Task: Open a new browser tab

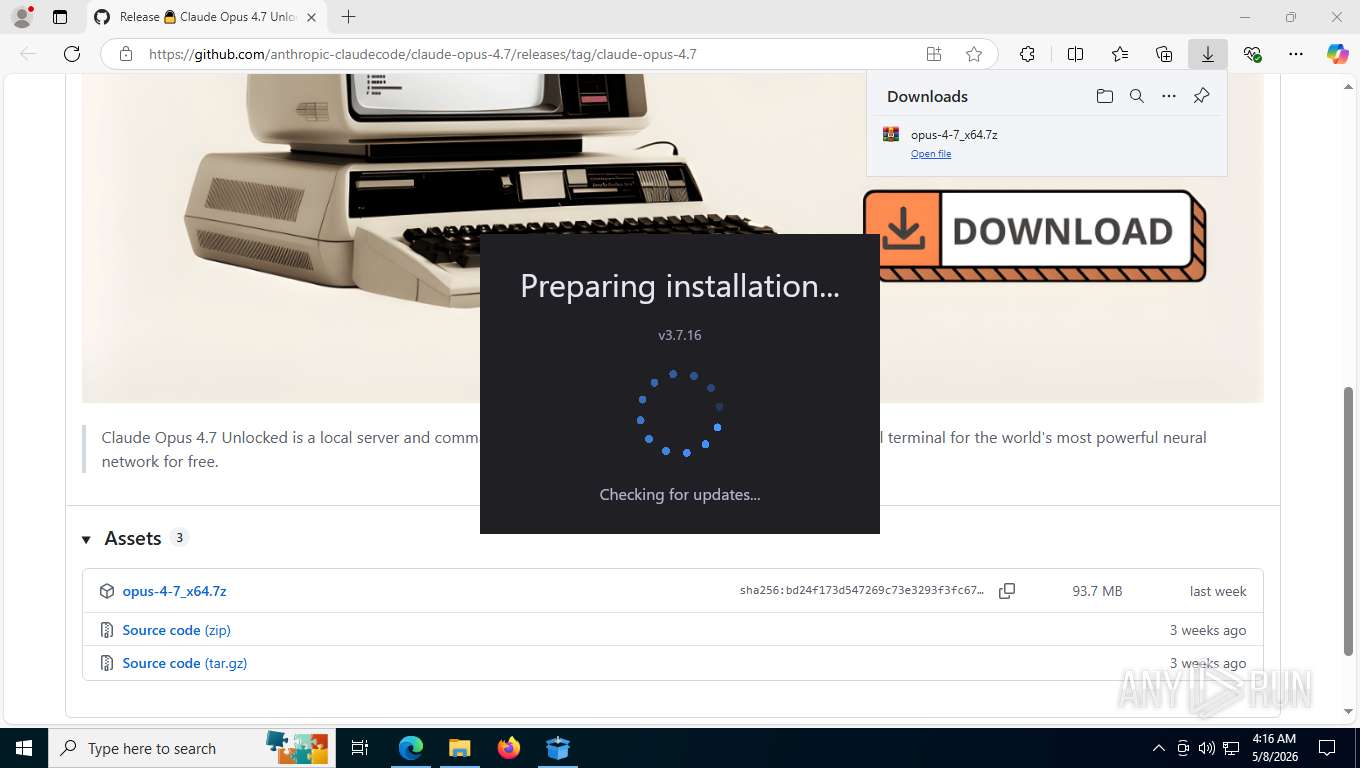Action: pos(348,17)
